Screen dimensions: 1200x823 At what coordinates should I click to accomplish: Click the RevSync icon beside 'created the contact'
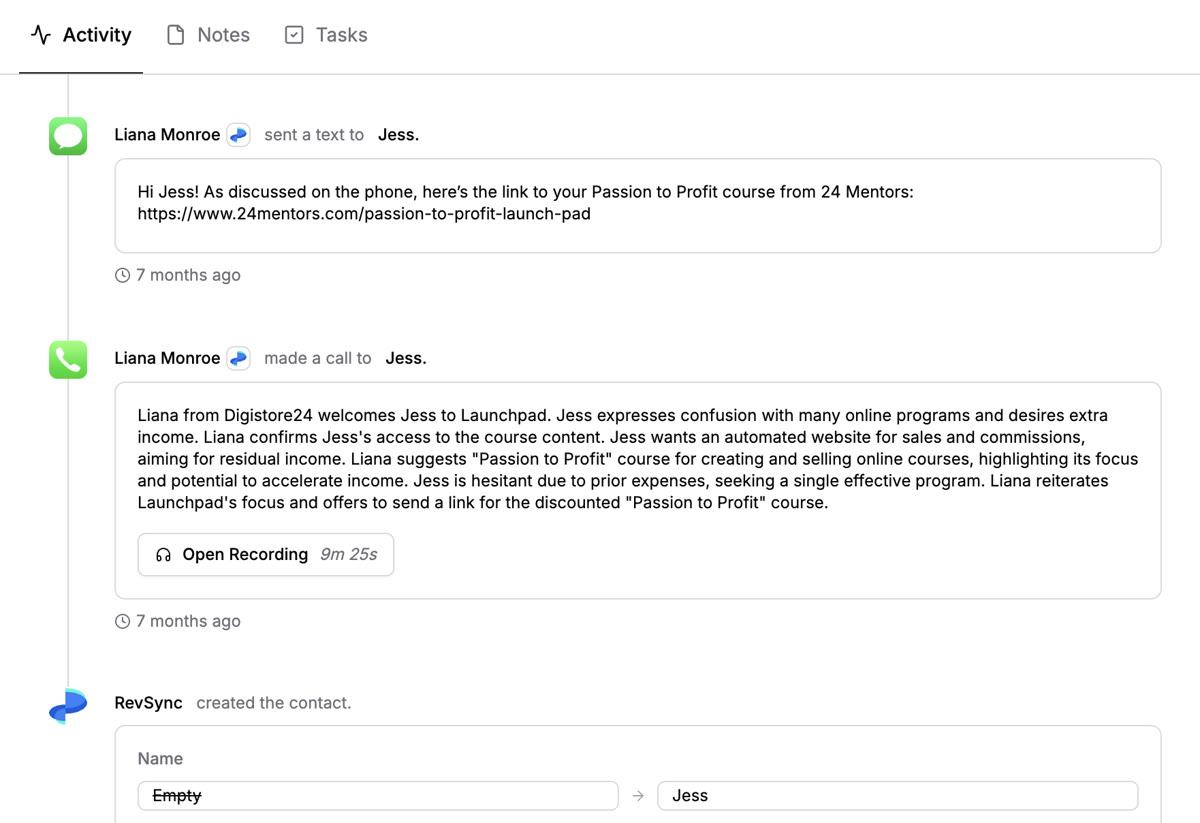[x=66, y=704]
